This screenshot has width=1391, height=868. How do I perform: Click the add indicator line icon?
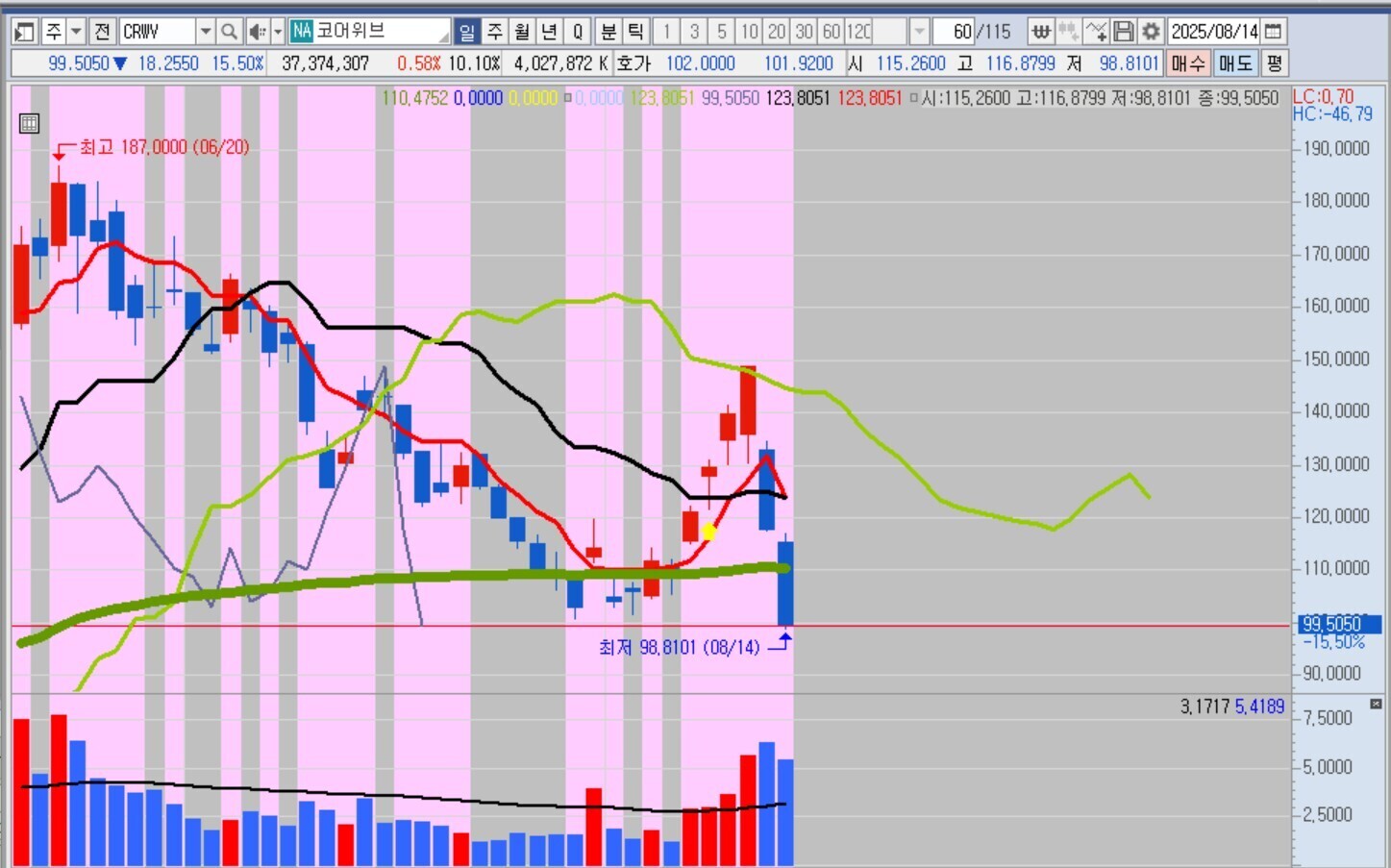point(1096,32)
